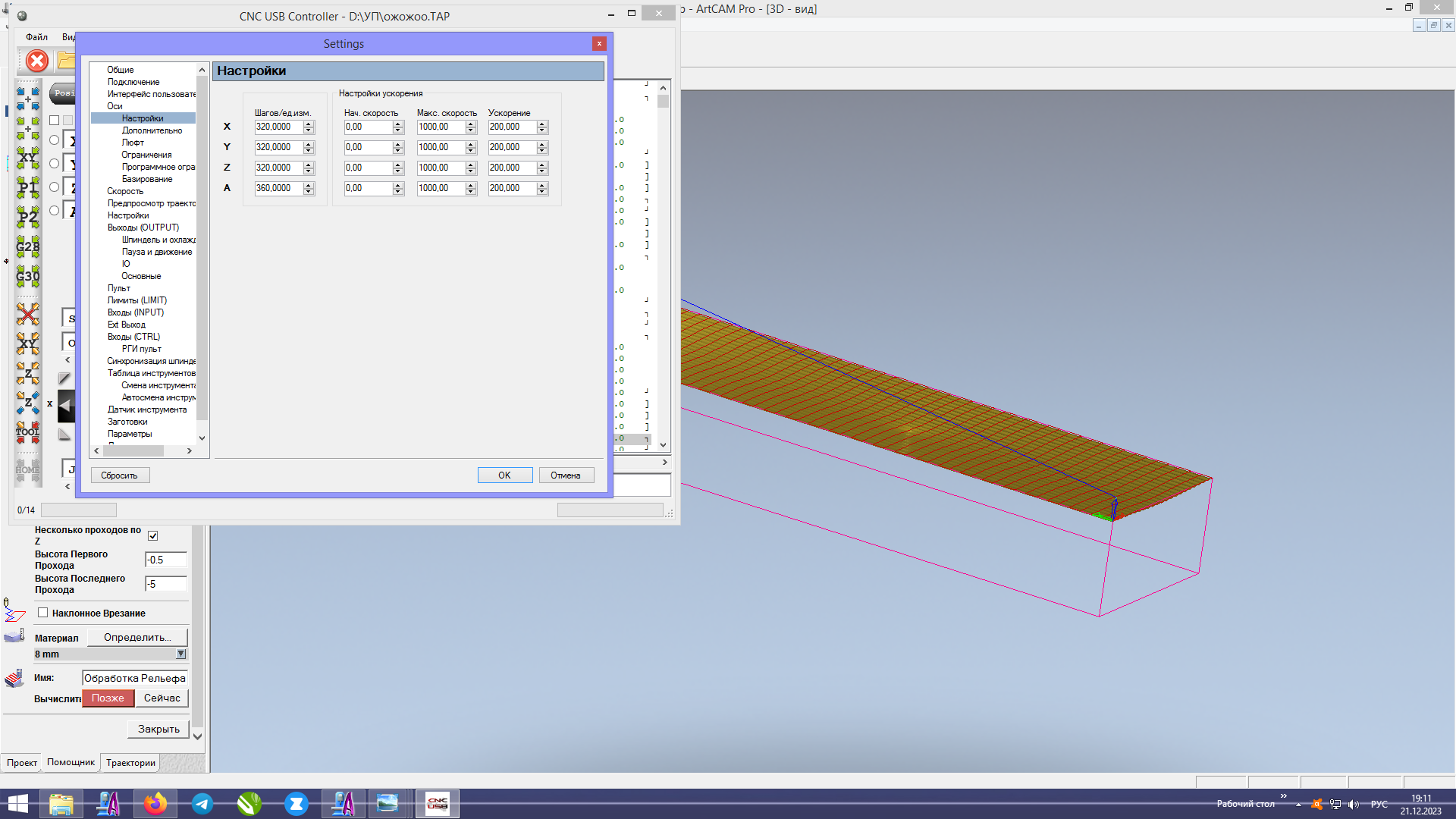Enable the Наклонное Врезание checkbox
Image resolution: width=1456 pixels, height=819 pixels.
(x=43, y=613)
